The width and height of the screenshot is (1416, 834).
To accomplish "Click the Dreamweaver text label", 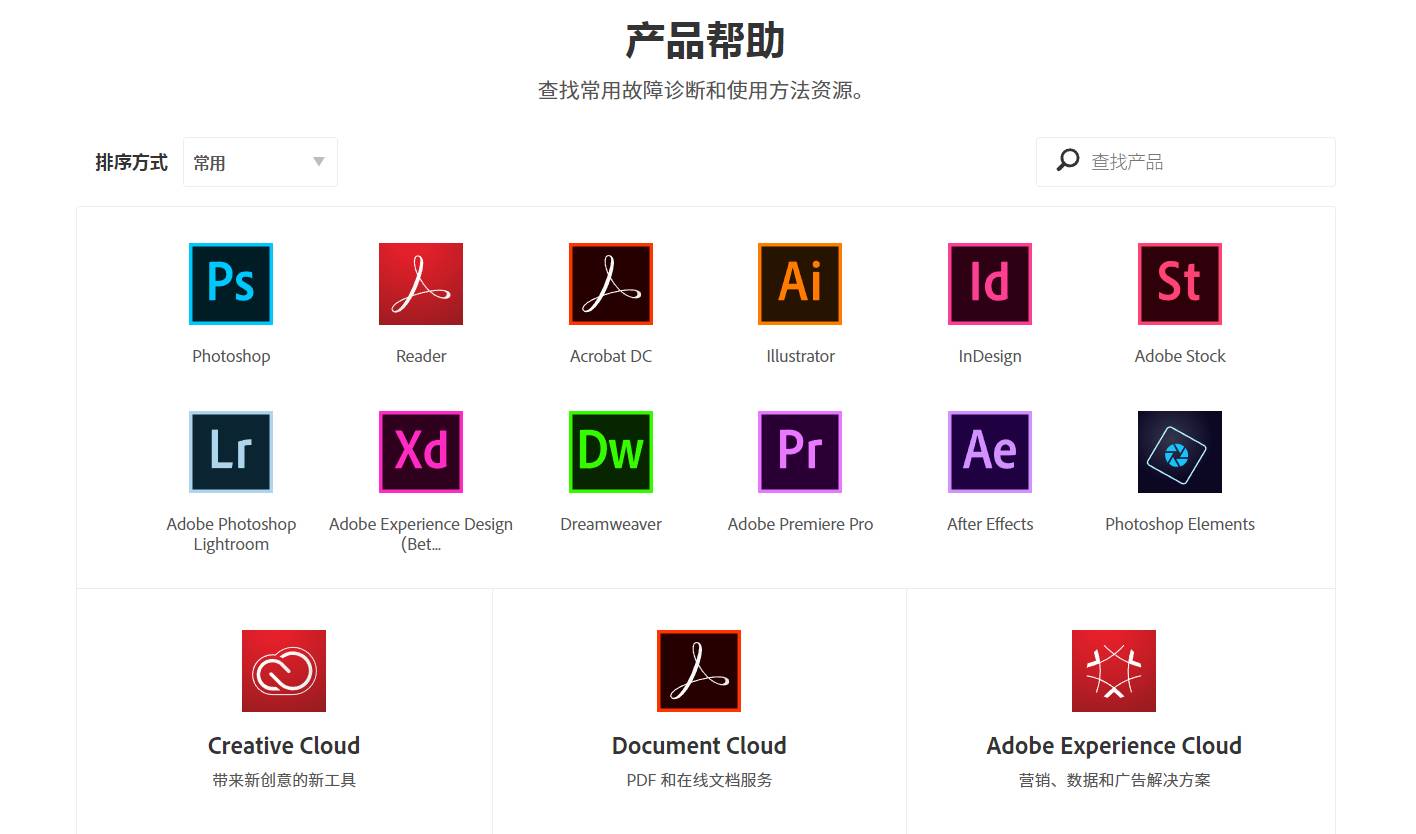I will point(611,524).
